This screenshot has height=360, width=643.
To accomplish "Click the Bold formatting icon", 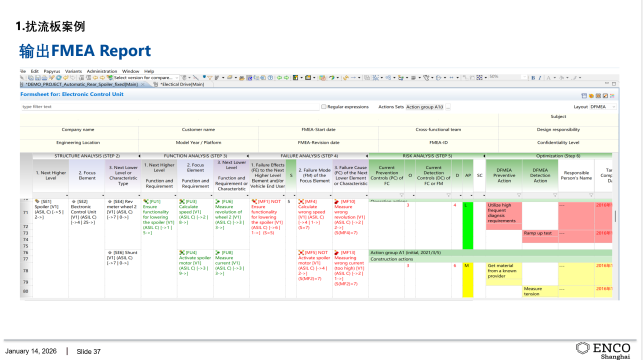I will 533,77.
